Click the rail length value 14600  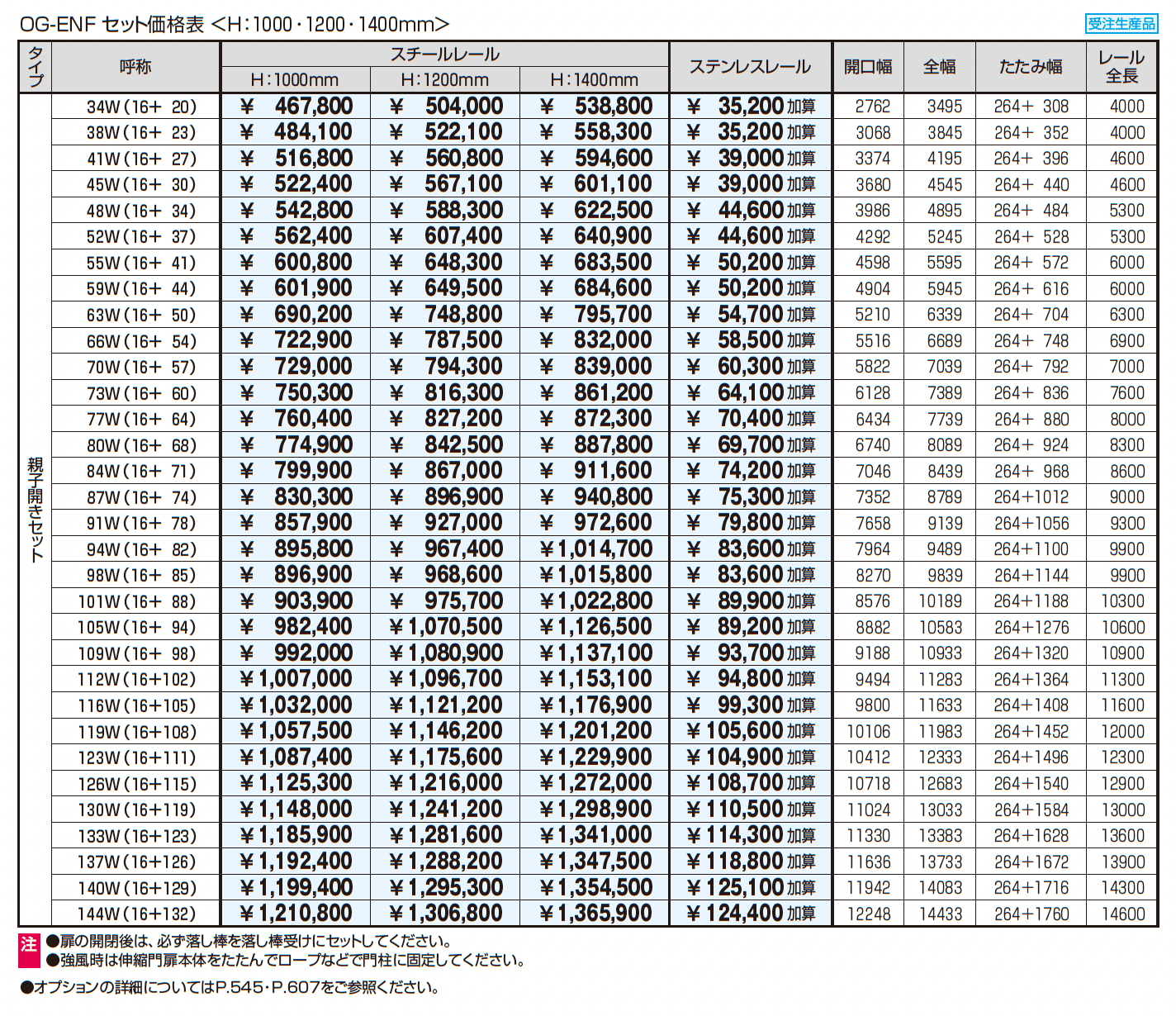[x=1122, y=914]
